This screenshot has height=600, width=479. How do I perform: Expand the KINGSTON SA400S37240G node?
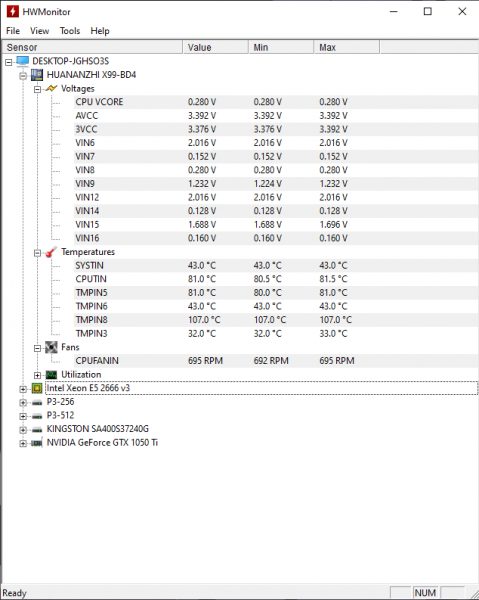[x=23, y=430]
